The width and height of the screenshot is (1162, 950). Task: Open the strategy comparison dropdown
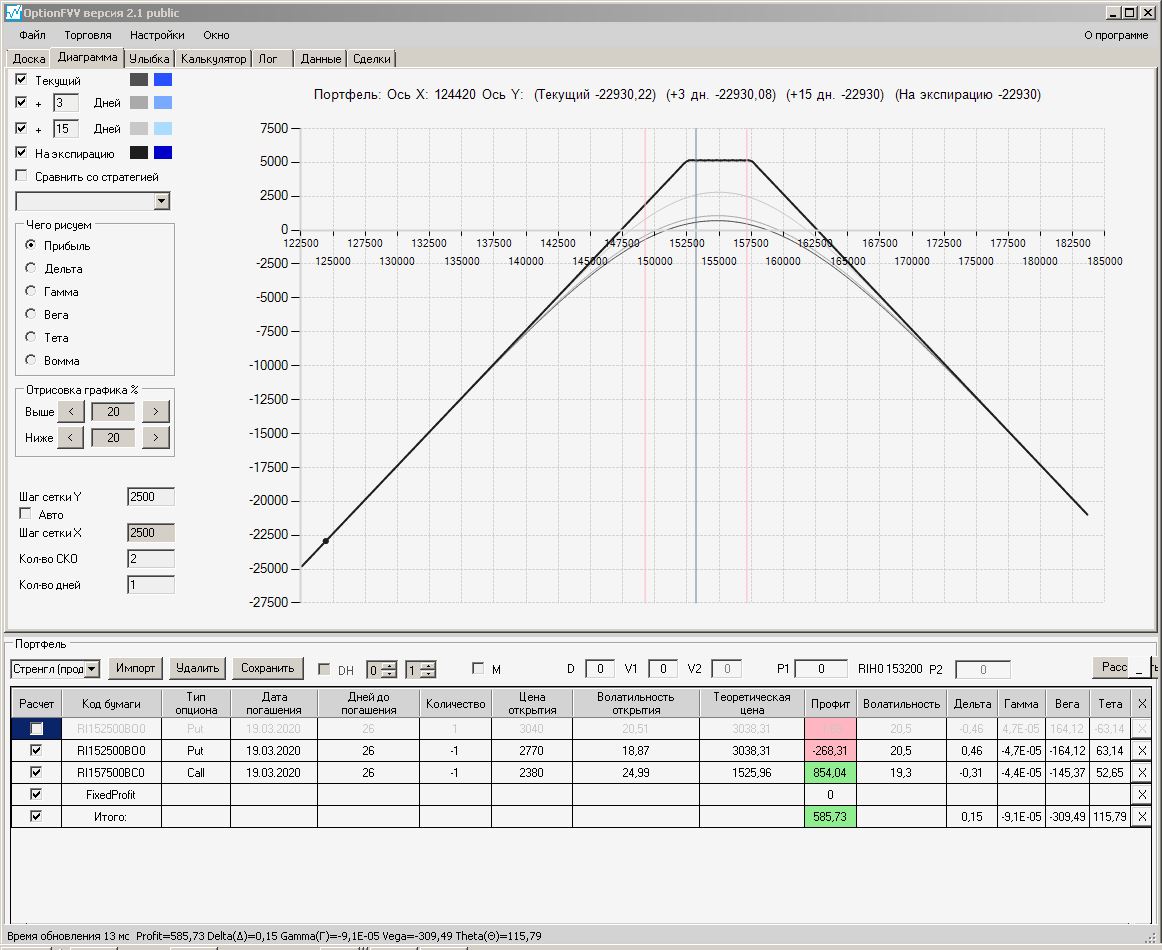tap(162, 202)
